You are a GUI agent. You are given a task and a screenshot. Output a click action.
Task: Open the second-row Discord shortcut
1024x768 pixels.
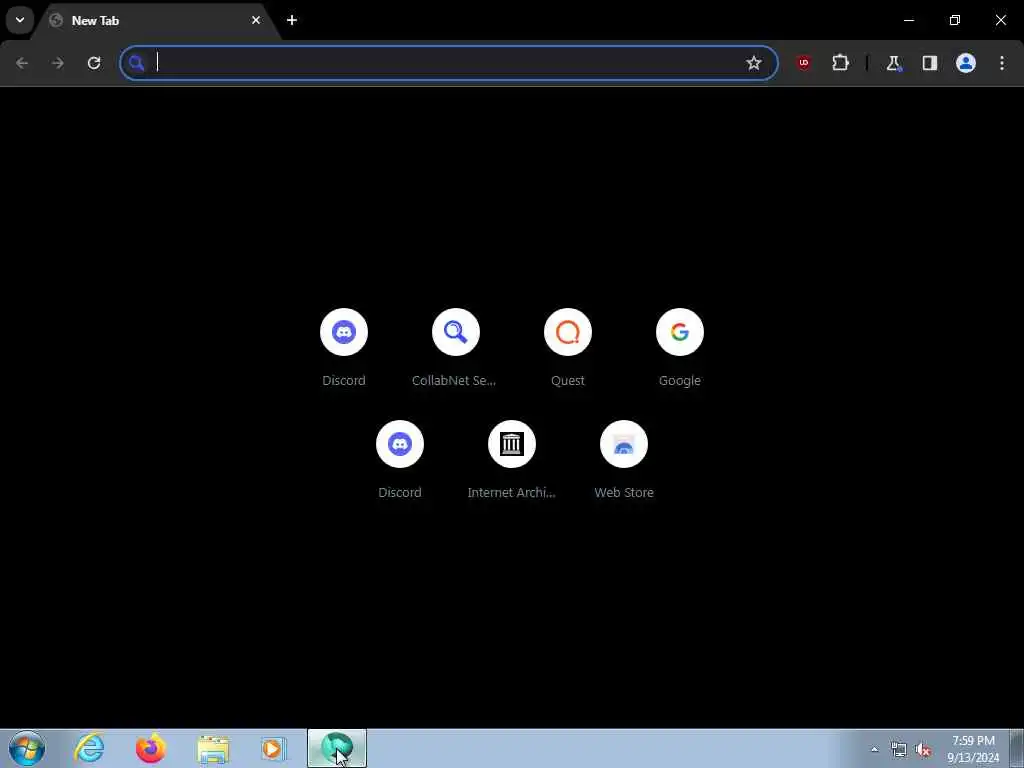click(400, 460)
